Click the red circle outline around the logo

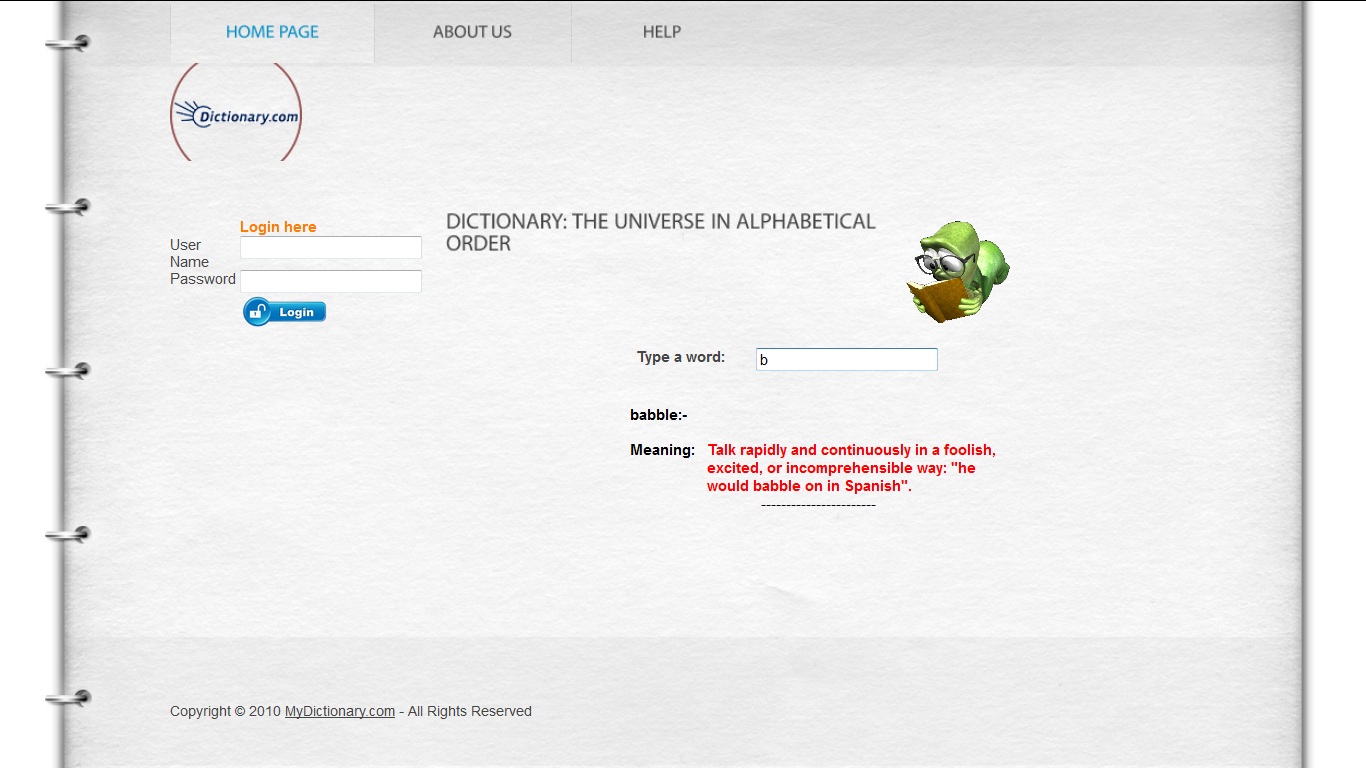pyautogui.click(x=172, y=113)
